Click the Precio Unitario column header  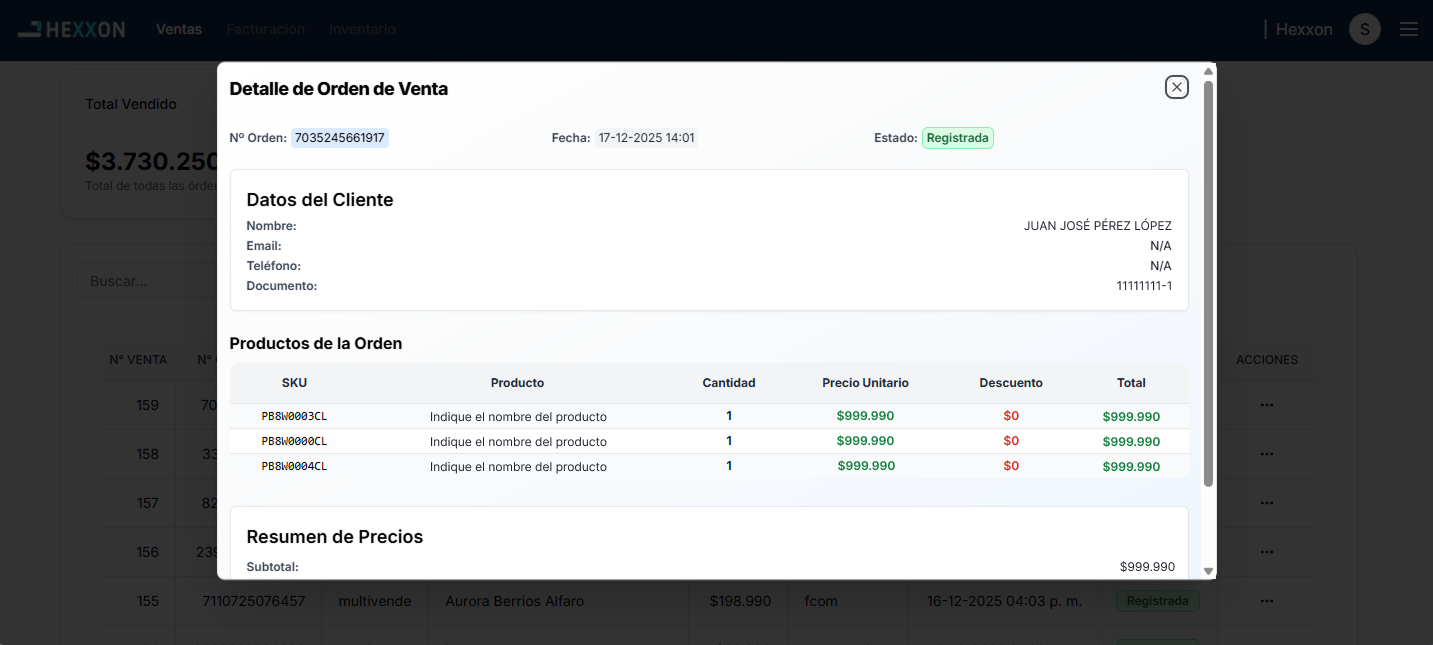pyautogui.click(x=865, y=383)
